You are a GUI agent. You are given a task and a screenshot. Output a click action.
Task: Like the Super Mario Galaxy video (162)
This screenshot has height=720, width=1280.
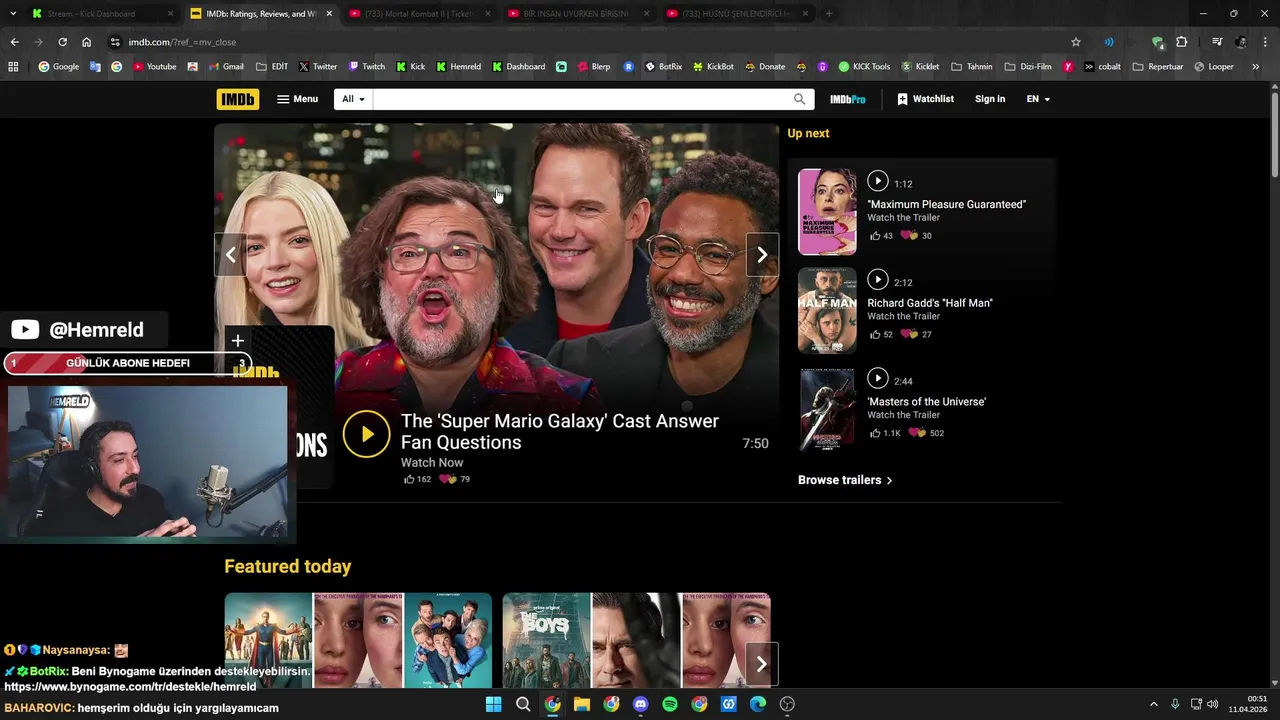[417, 479]
